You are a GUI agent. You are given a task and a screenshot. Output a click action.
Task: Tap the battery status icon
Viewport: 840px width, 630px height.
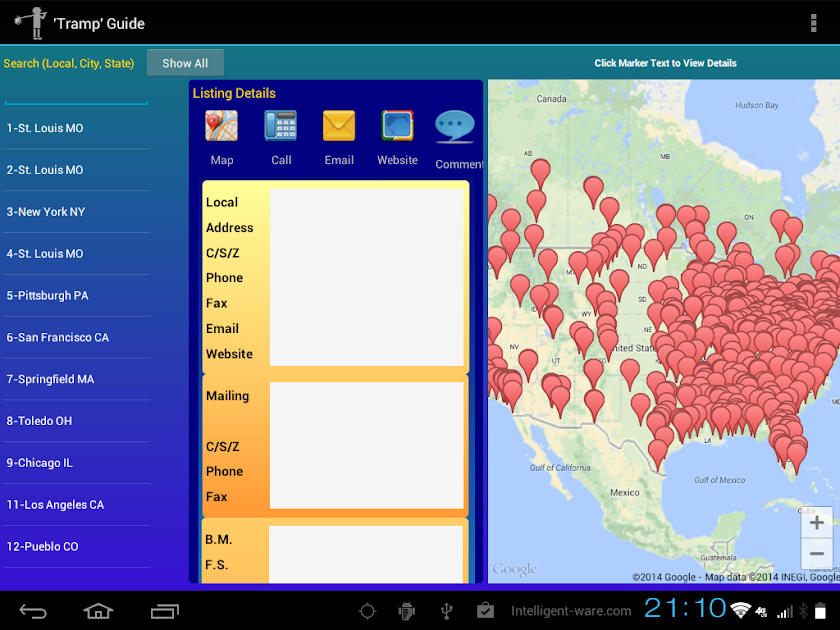point(821,611)
